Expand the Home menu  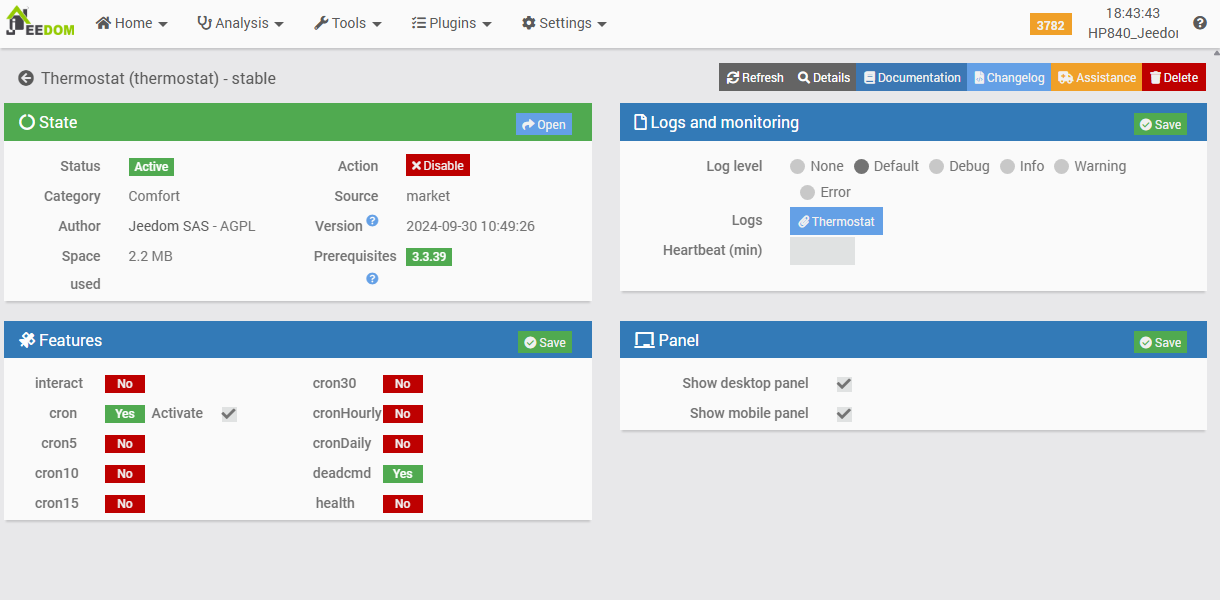pyautogui.click(x=132, y=23)
